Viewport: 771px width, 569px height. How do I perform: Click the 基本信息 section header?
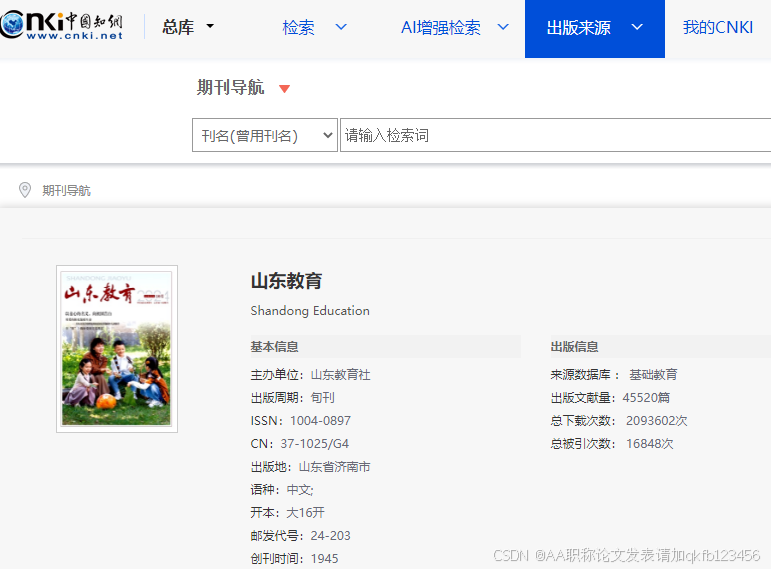click(x=274, y=347)
